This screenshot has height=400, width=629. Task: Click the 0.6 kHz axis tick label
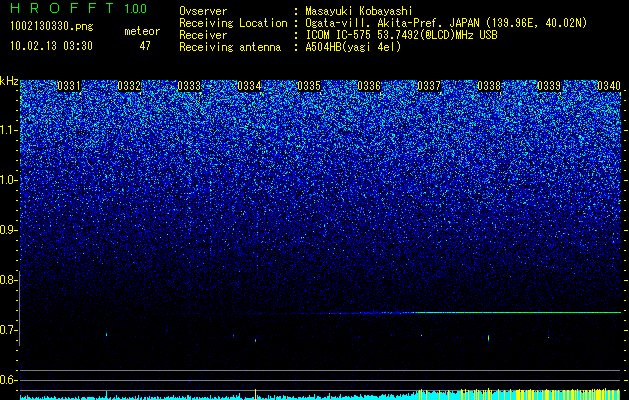pos(8,380)
